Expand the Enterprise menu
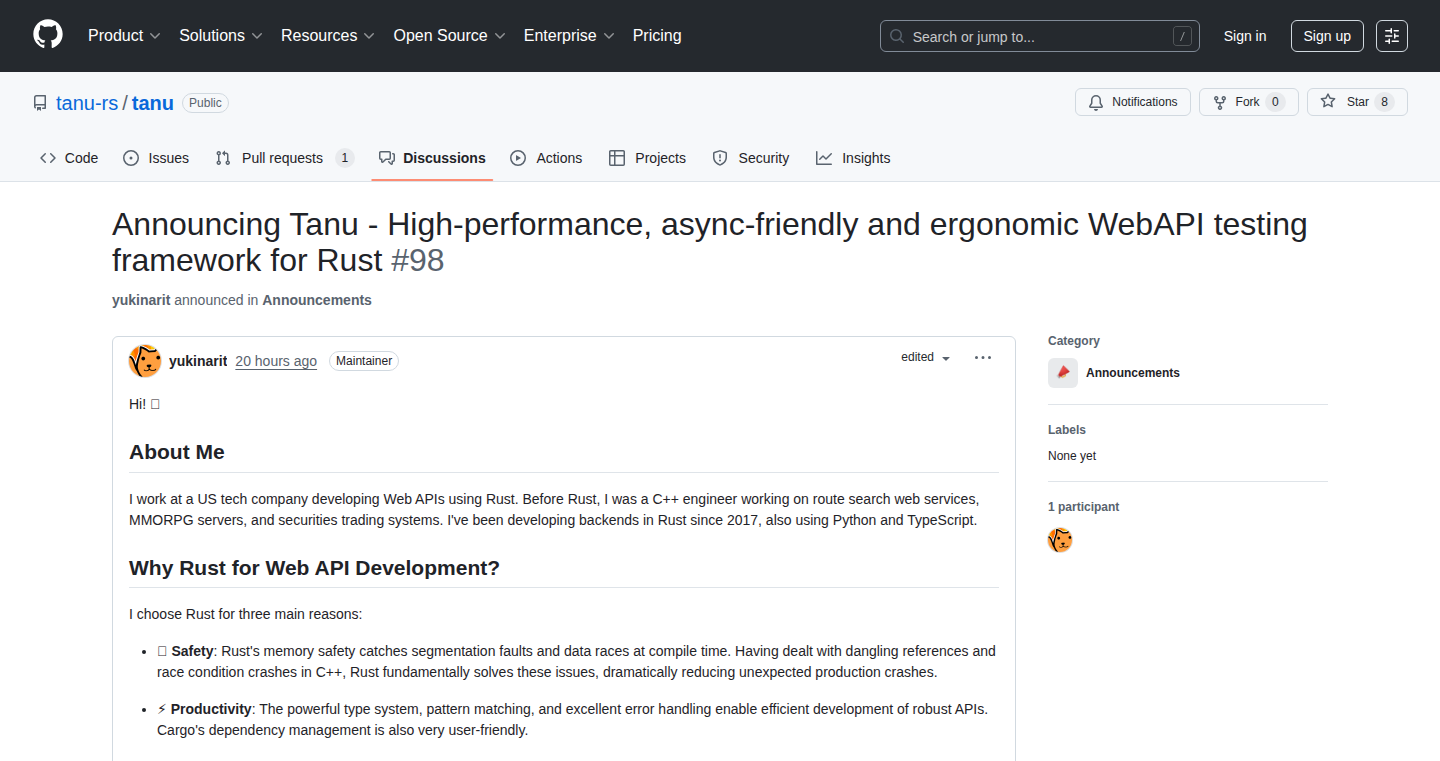 click(569, 35)
